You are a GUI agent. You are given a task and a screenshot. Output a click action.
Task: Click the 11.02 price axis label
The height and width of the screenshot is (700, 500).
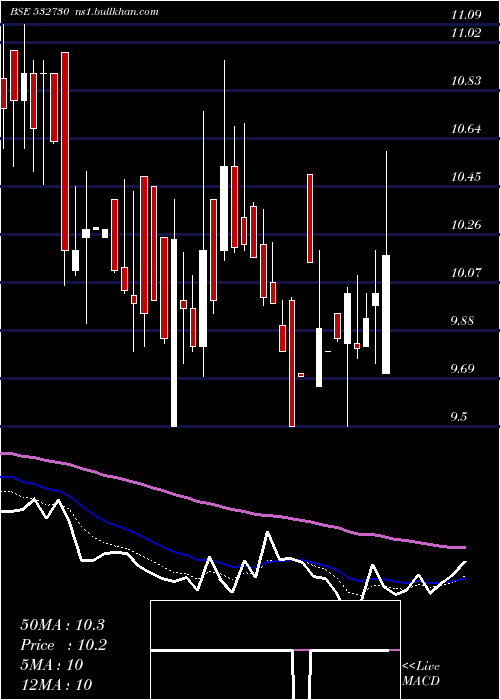pos(466,33)
